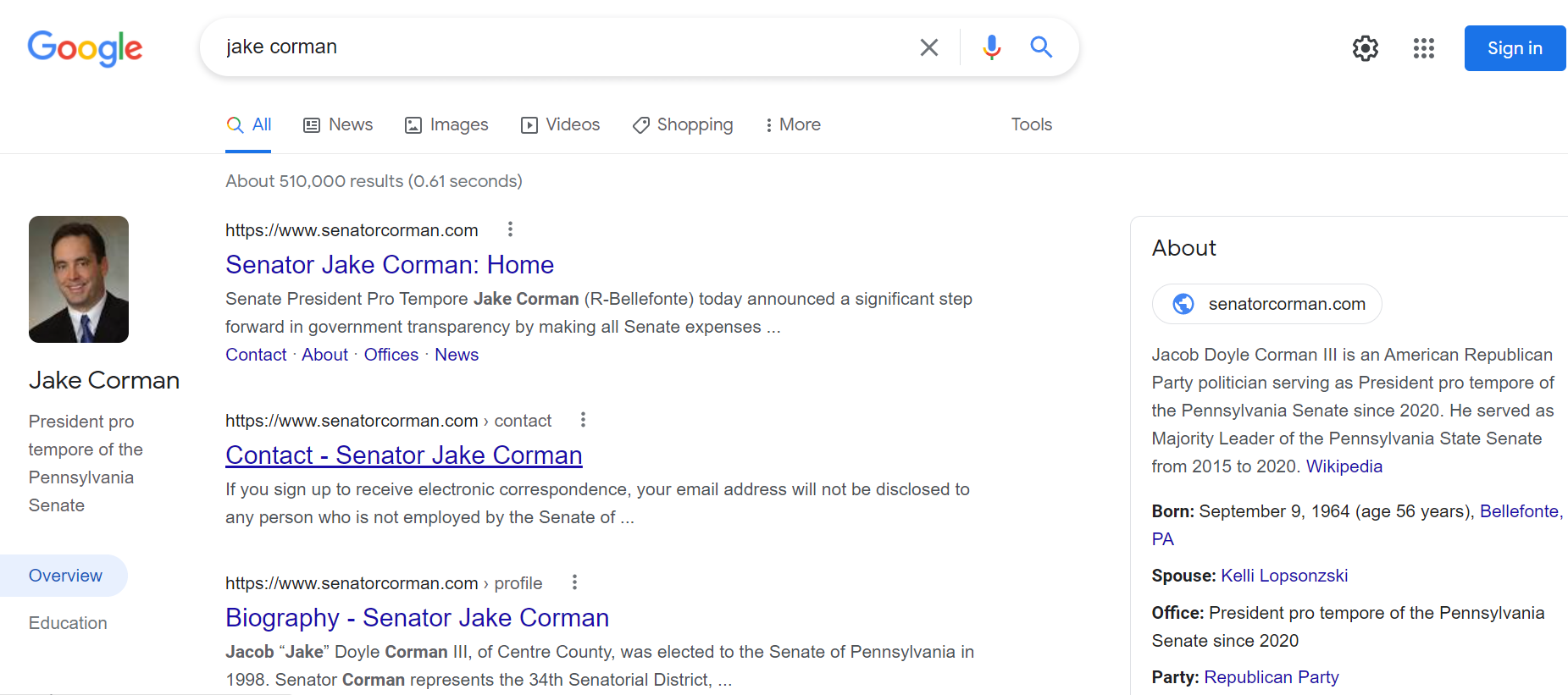This screenshot has width=1568, height=695.
Task: Switch to the Images tab
Action: pos(446,125)
